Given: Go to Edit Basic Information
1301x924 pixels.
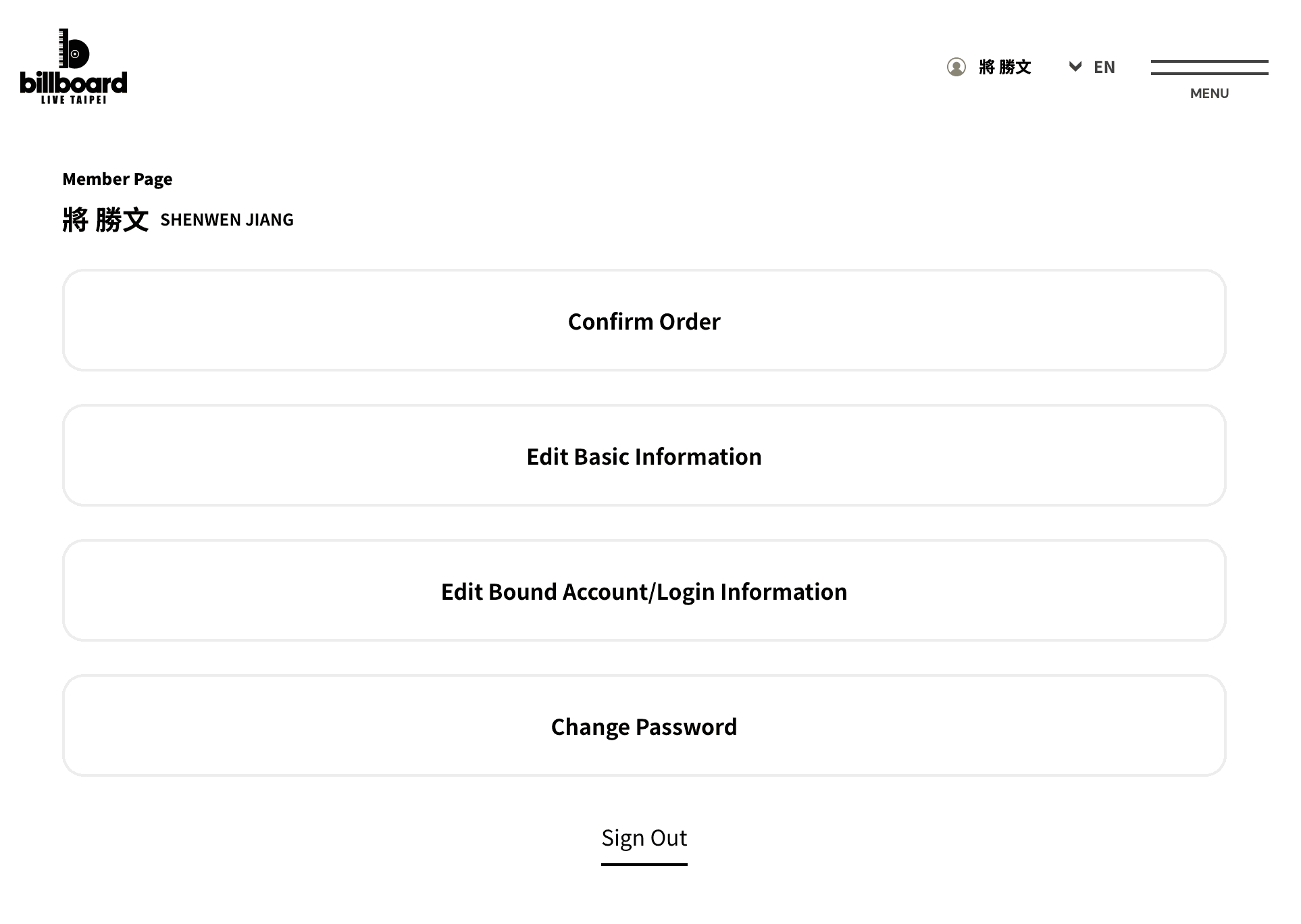Looking at the screenshot, I should coord(644,456).
